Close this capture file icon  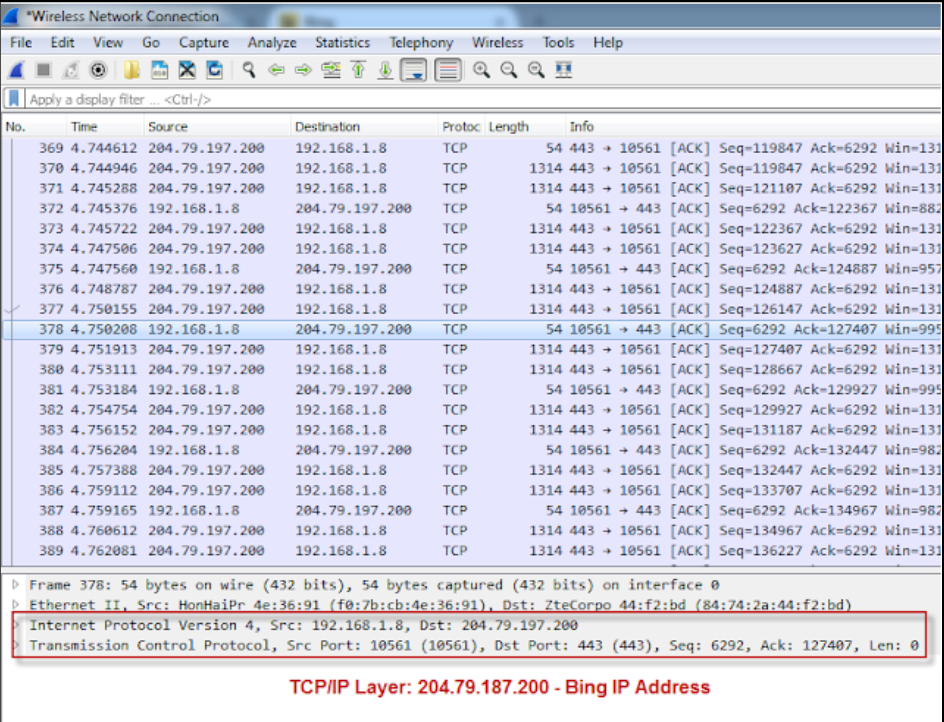(x=187, y=70)
